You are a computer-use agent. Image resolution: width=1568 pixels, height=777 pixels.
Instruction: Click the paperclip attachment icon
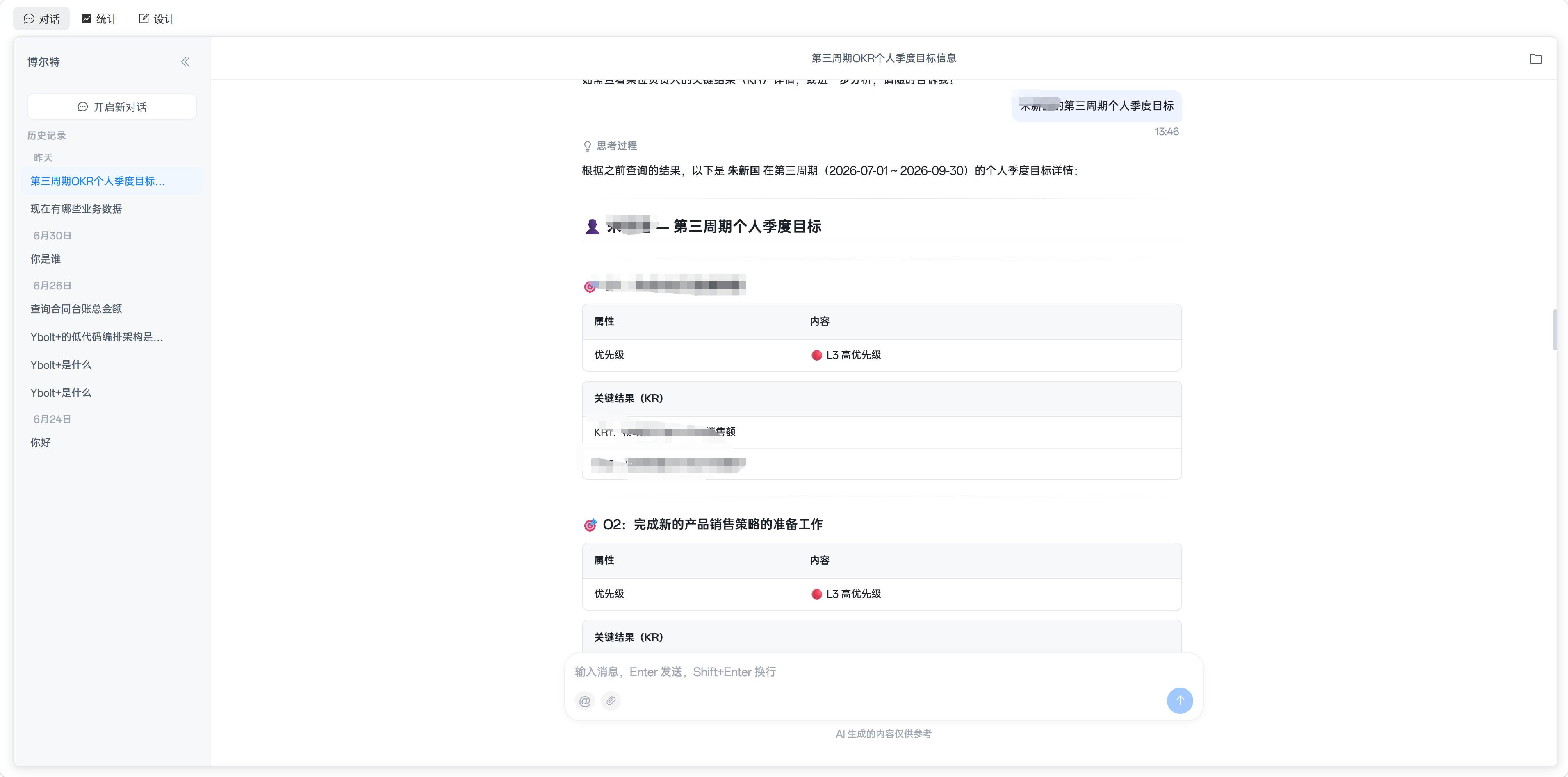(x=611, y=701)
